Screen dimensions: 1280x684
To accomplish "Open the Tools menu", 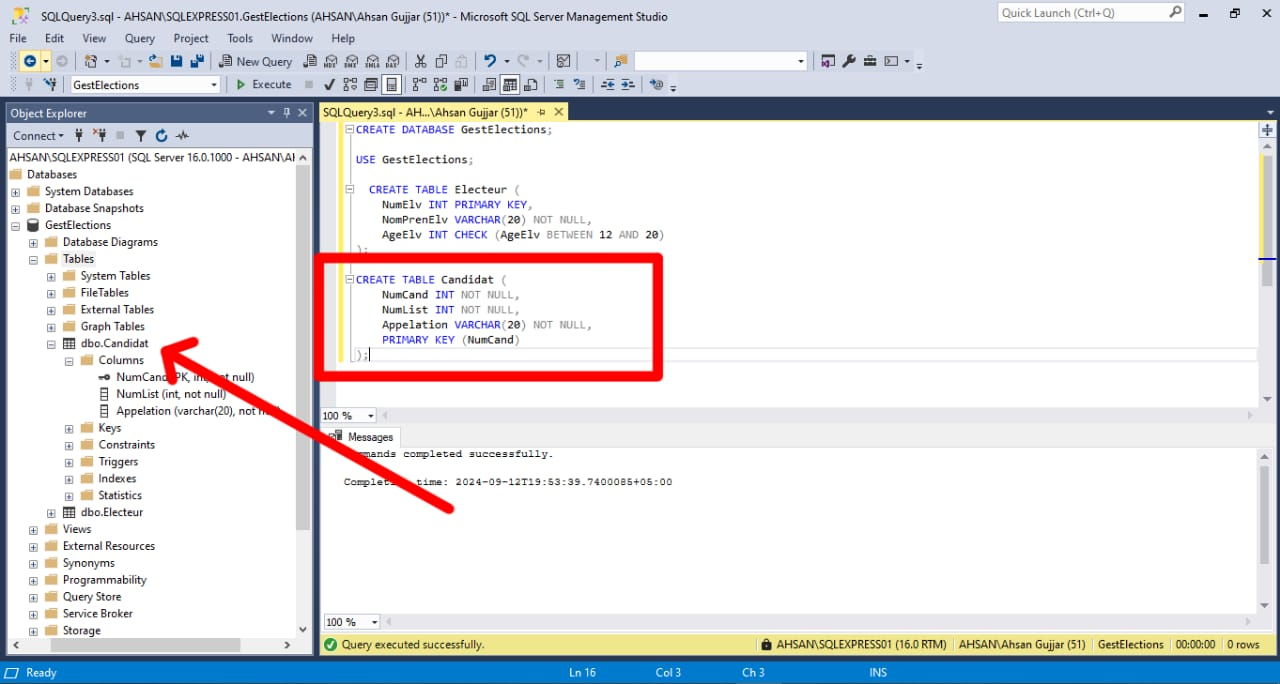I will [x=240, y=38].
